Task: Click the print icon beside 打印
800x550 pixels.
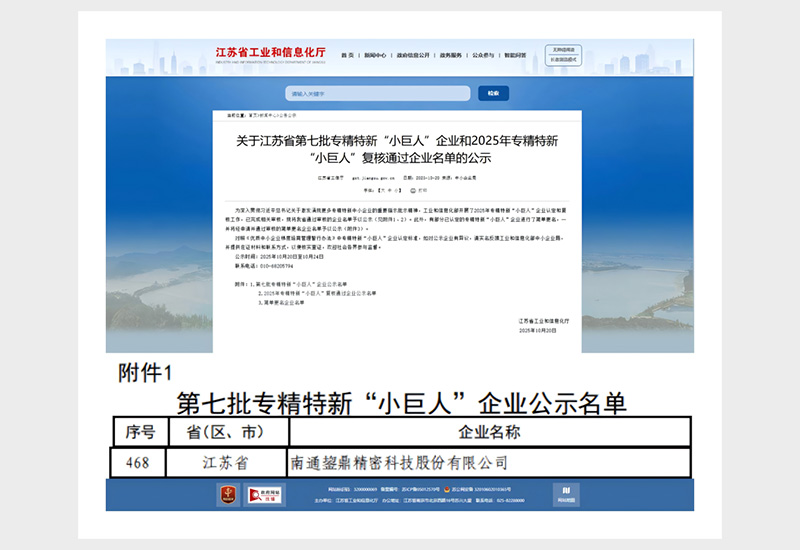Action: click(413, 190)
